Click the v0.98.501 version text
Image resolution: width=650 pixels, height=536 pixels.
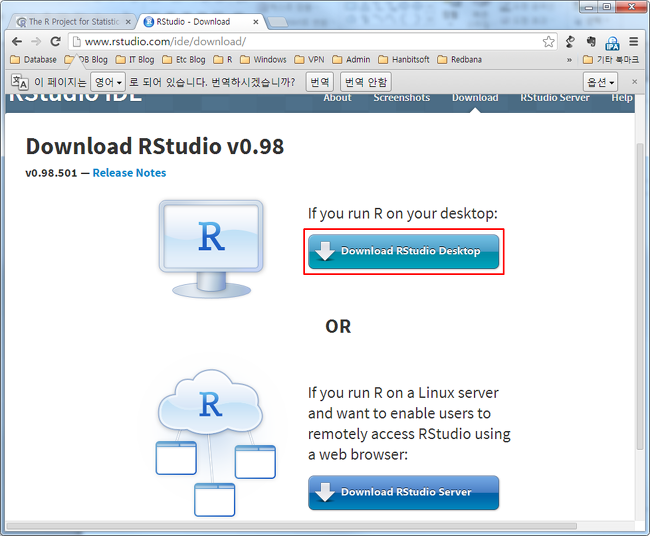(x=51, y=173)
